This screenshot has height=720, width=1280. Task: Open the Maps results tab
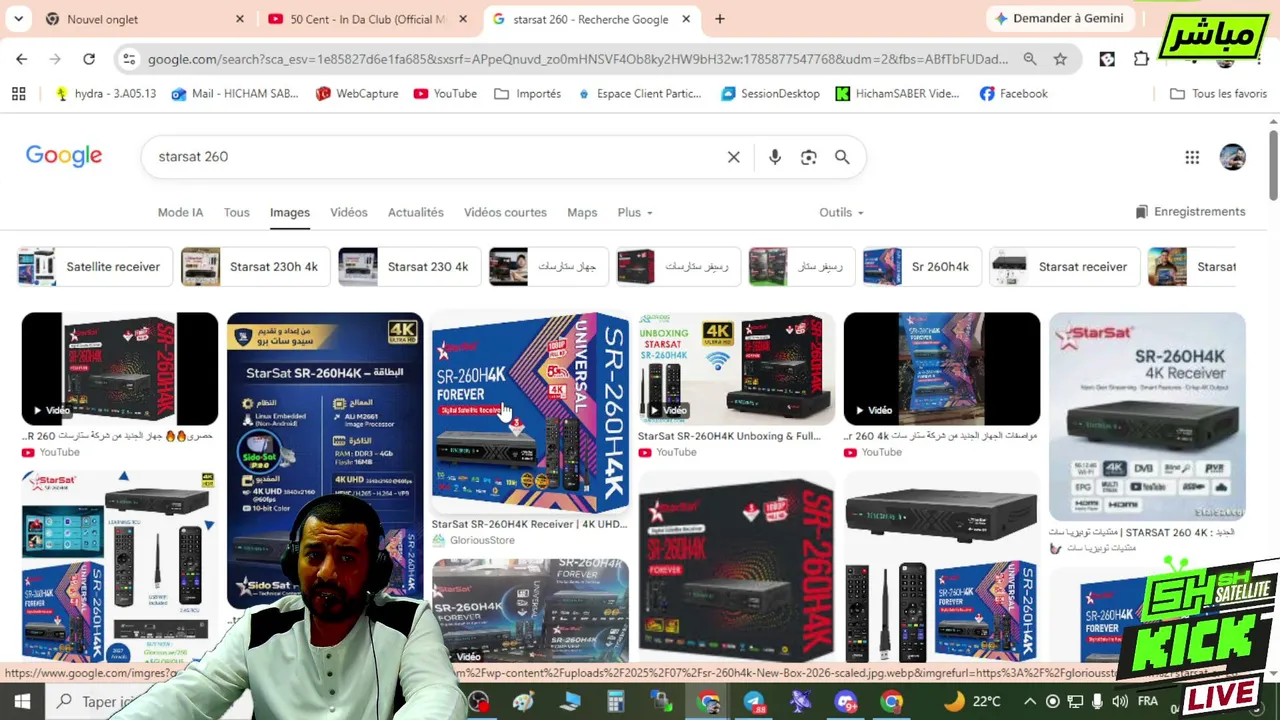pyautogui.click(x=582, y=212)
